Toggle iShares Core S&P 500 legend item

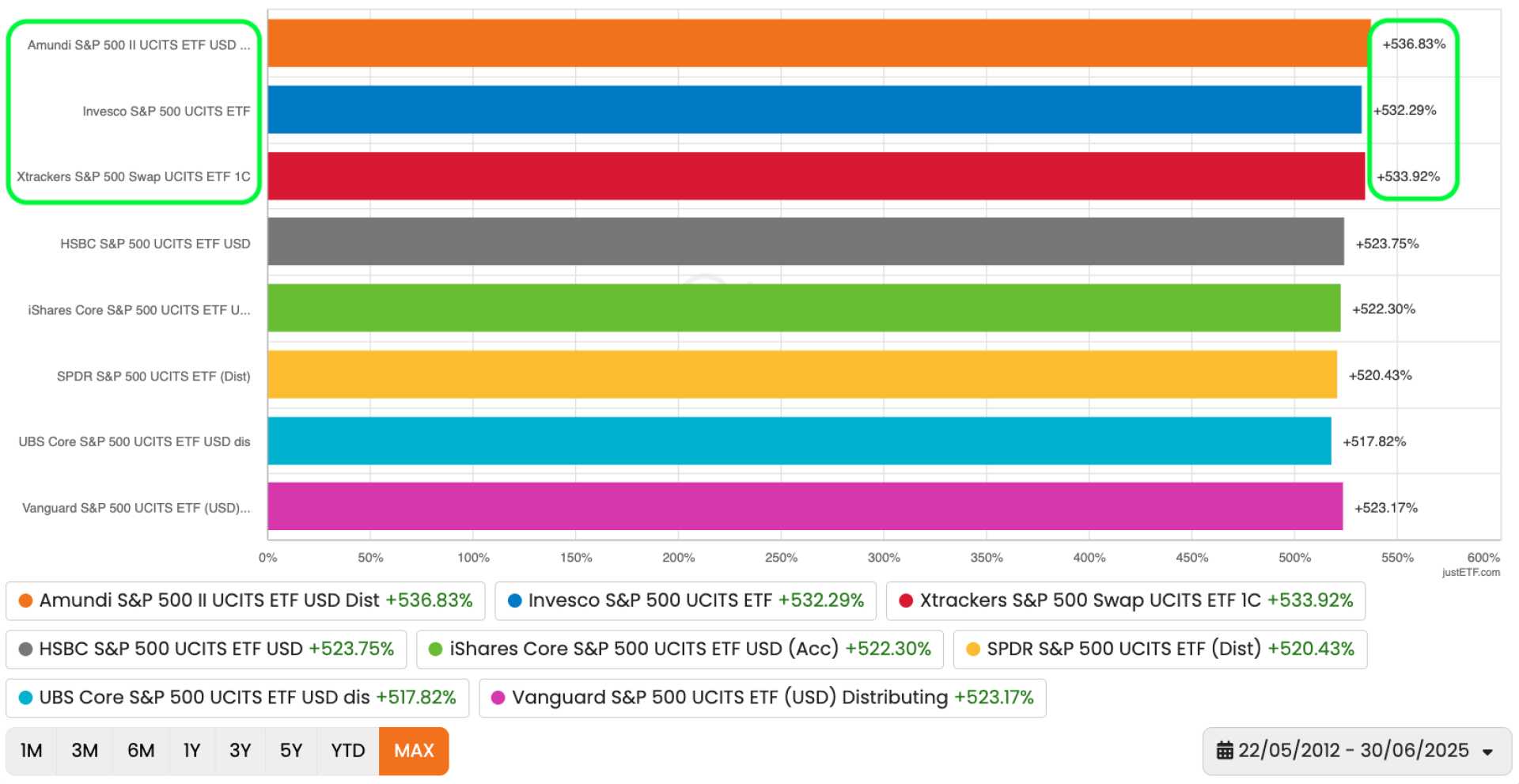pos(680,650)
